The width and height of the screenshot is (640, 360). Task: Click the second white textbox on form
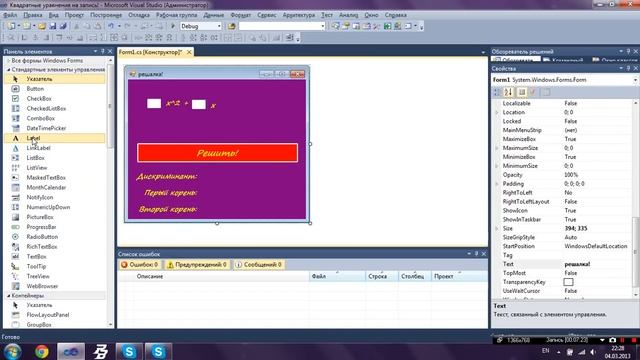pos(199,104)
